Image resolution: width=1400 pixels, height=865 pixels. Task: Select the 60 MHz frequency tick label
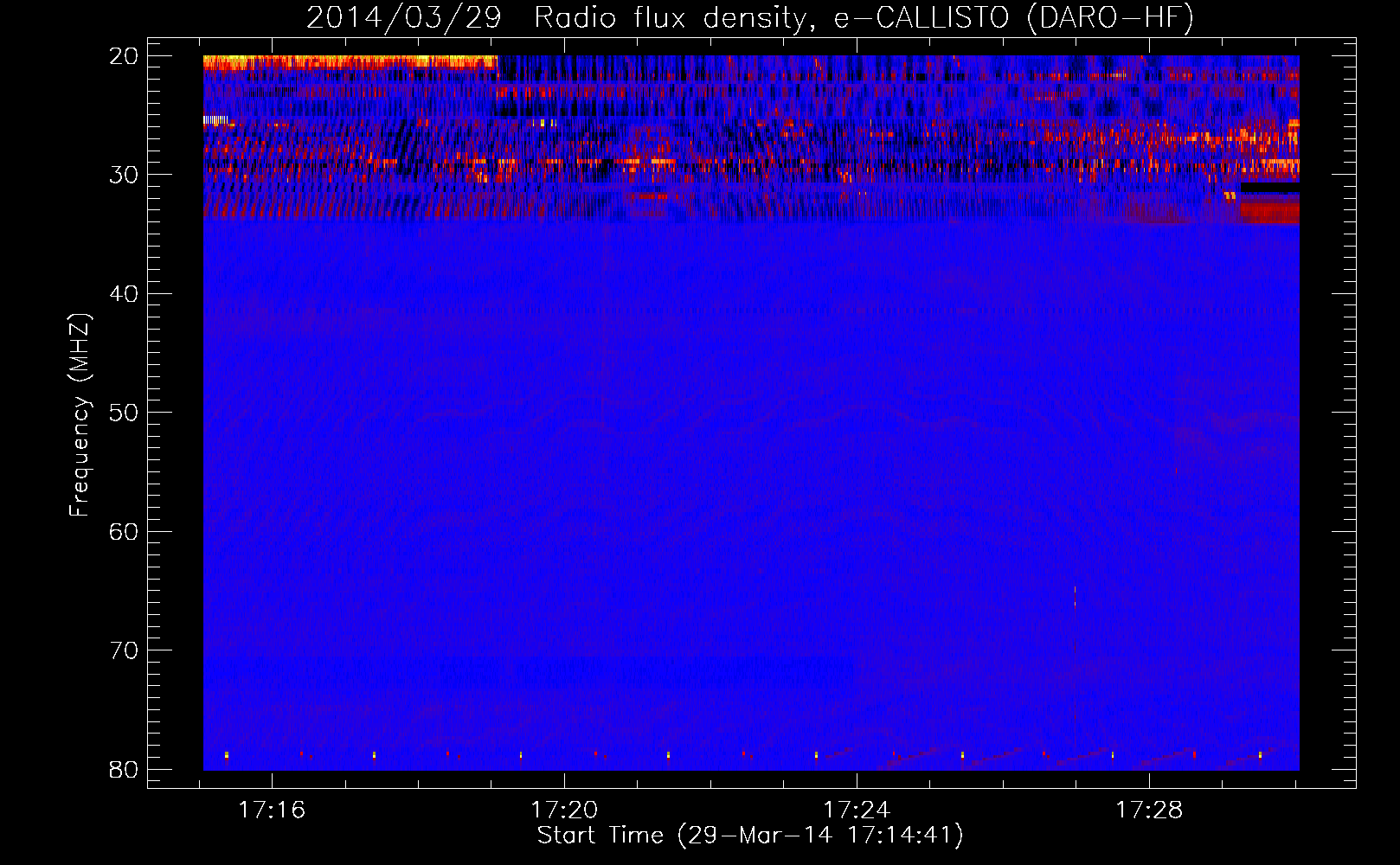click(125, 532)
